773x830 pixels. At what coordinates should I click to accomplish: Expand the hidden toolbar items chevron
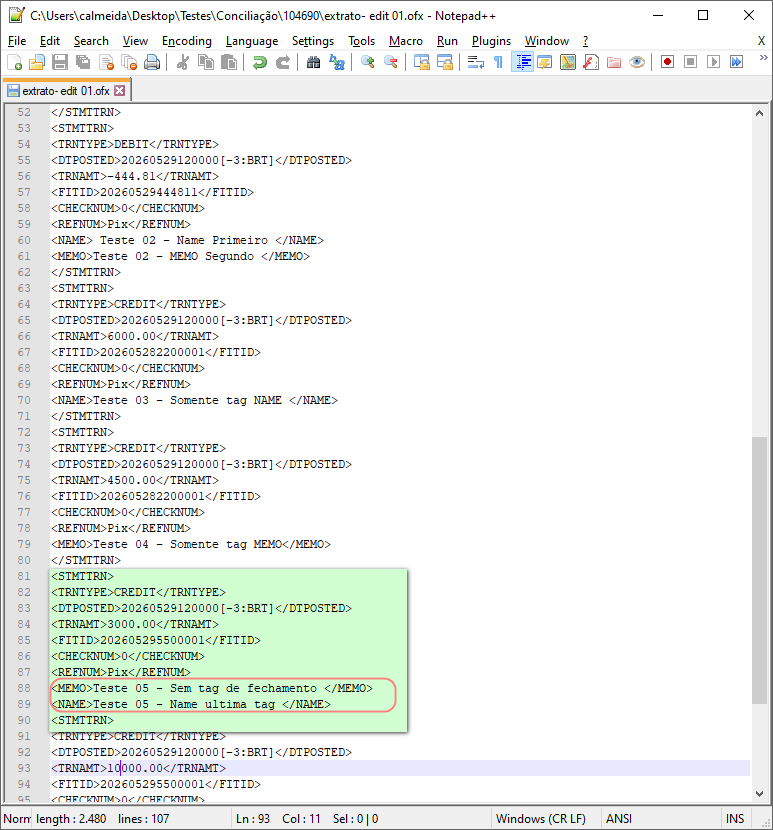(763, 58)
